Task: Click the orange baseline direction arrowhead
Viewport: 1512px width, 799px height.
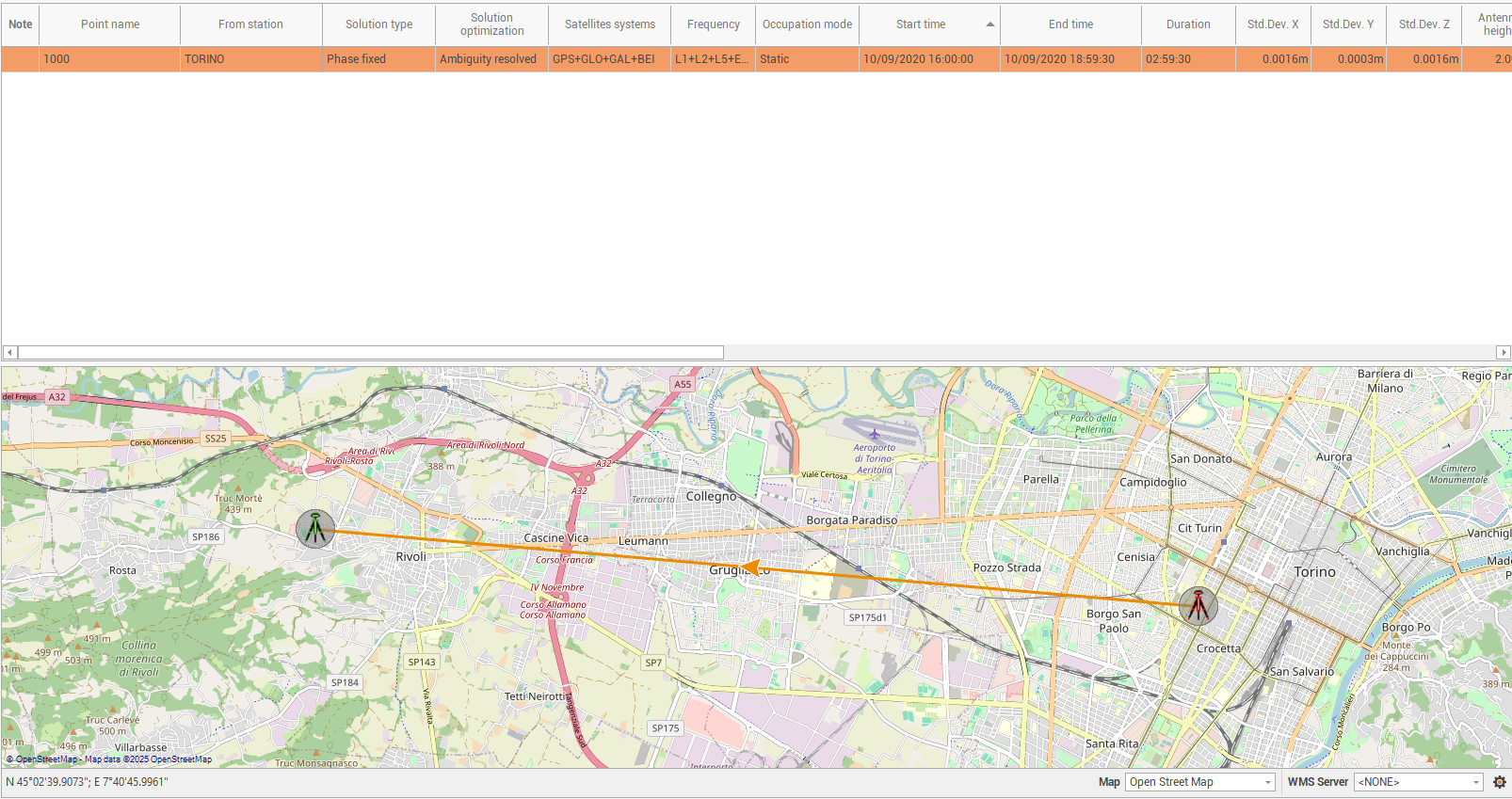Action: (750, 567)
